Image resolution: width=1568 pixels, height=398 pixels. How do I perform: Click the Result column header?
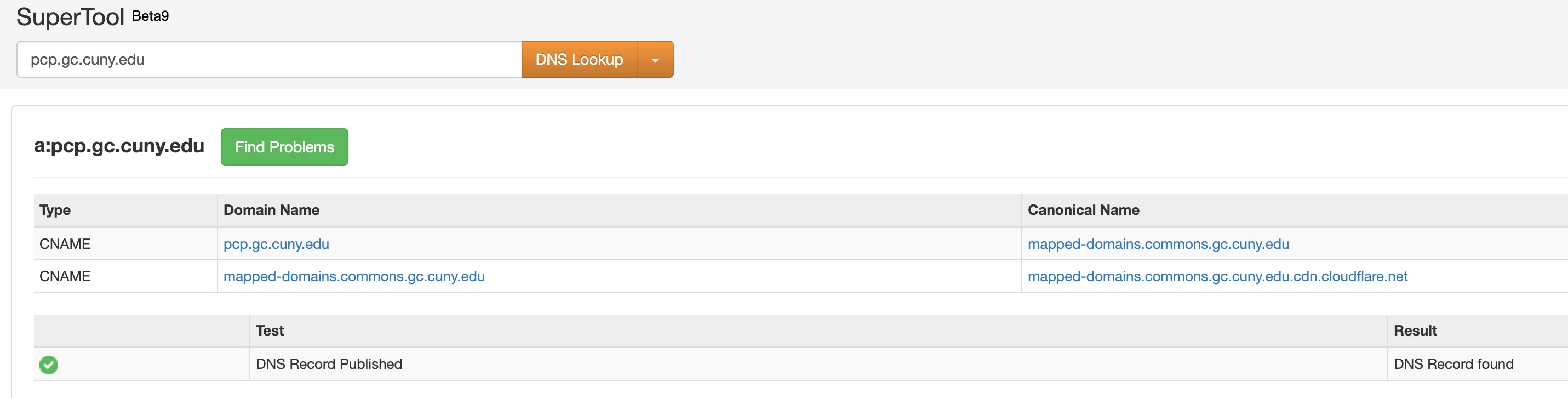click(1415, 331)
